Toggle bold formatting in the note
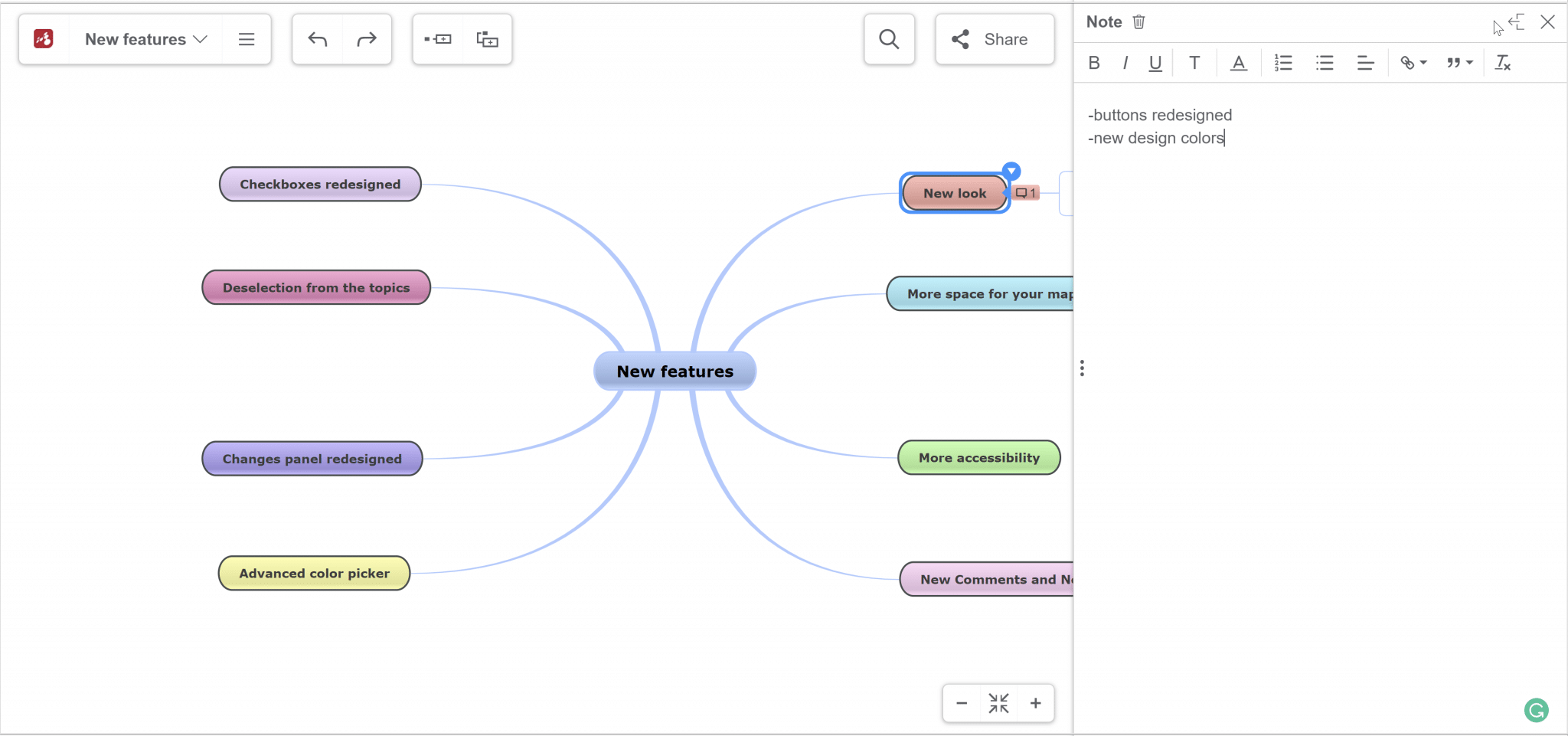 click(x=1093, y=63)
